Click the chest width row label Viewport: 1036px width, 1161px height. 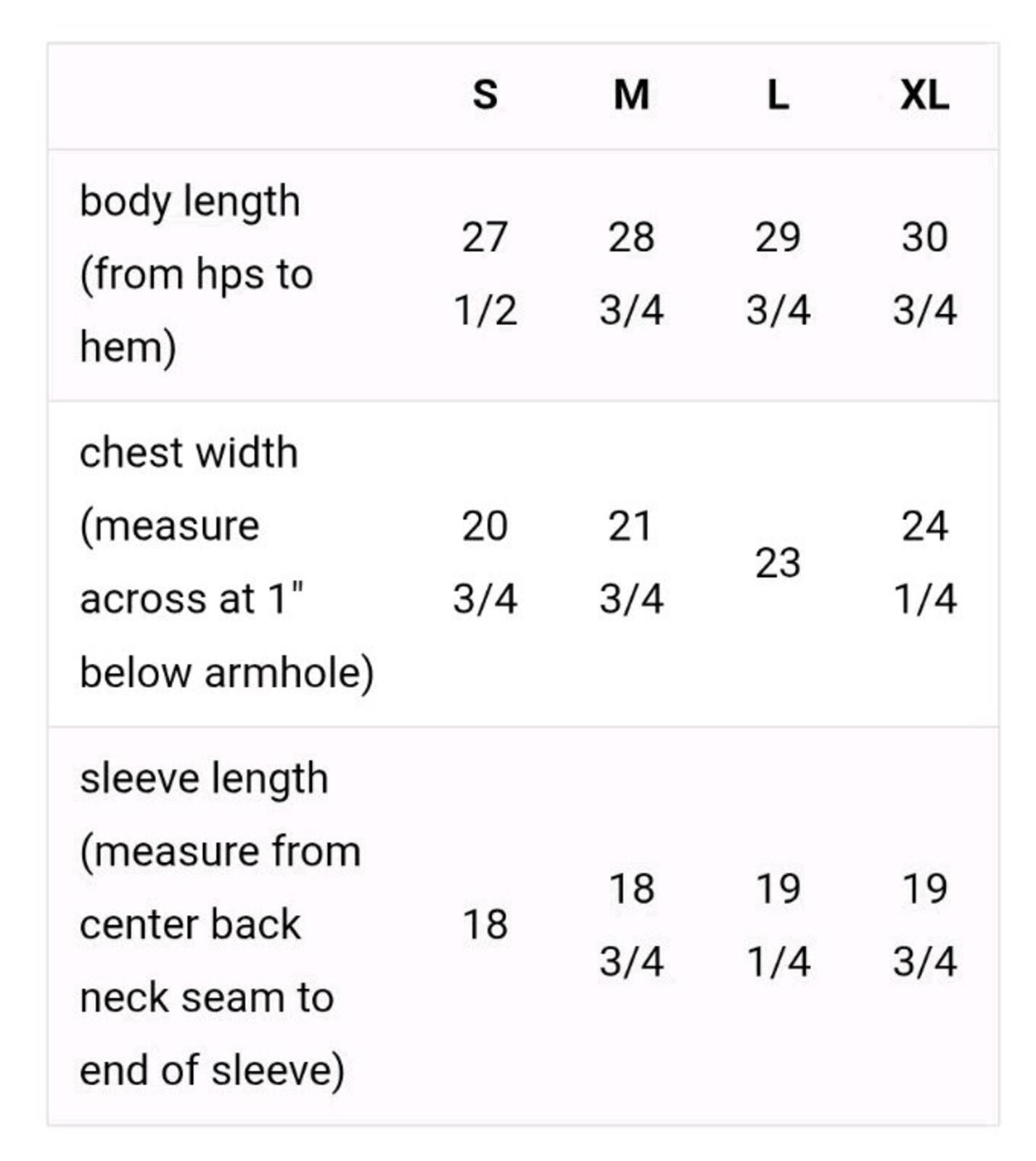pos(226,562)
